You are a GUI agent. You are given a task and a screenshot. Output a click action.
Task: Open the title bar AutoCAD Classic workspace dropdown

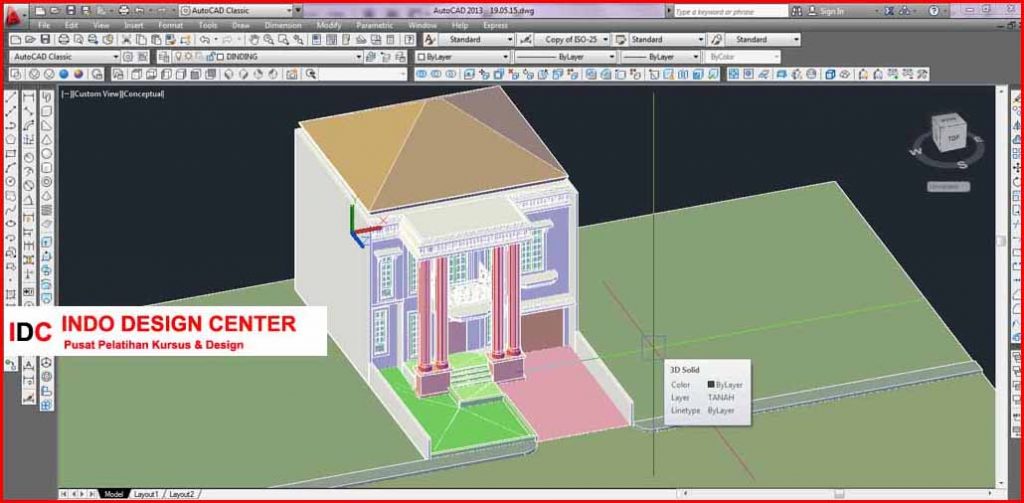pos(289,11)
